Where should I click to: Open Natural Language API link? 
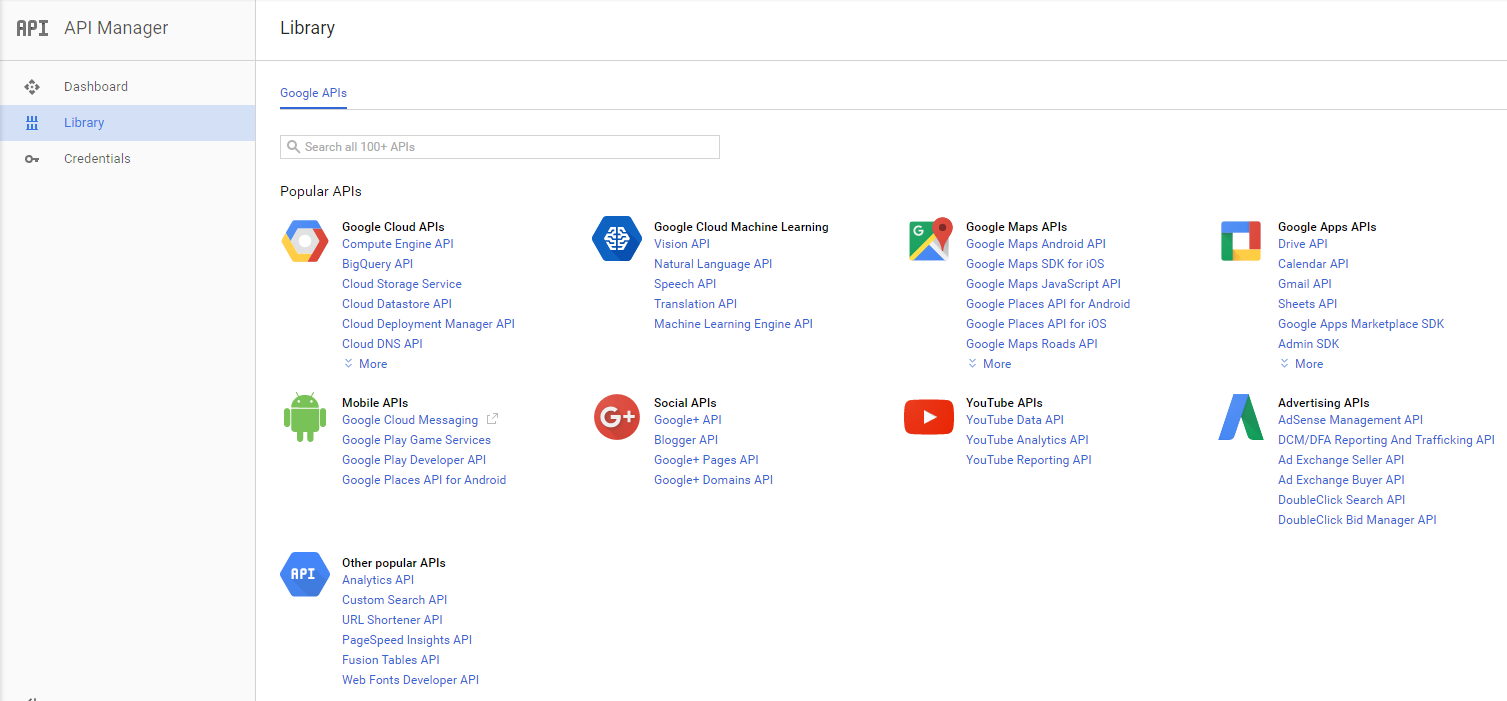point(713,264)
